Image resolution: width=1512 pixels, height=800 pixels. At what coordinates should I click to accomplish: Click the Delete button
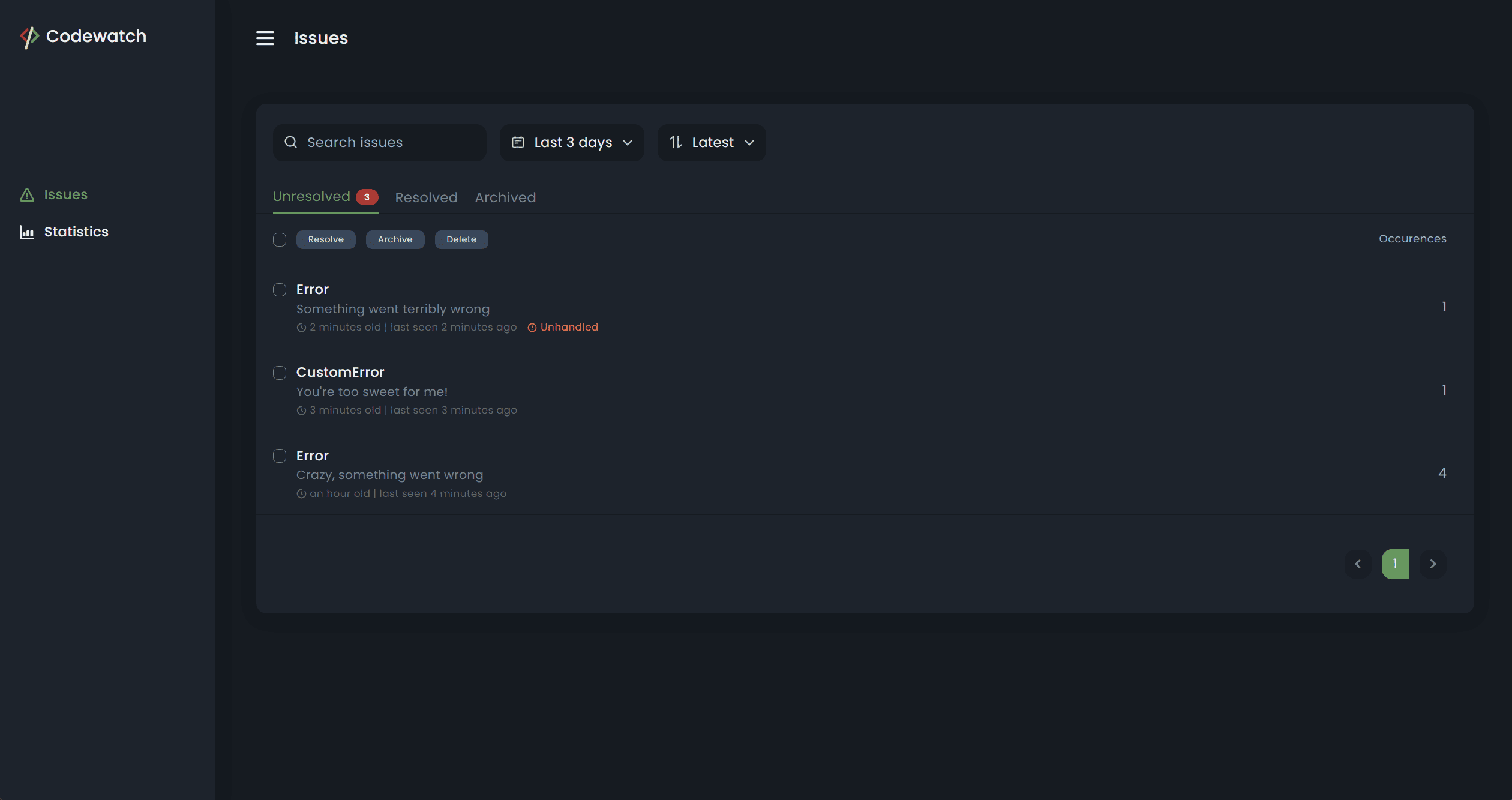[461, 239]
